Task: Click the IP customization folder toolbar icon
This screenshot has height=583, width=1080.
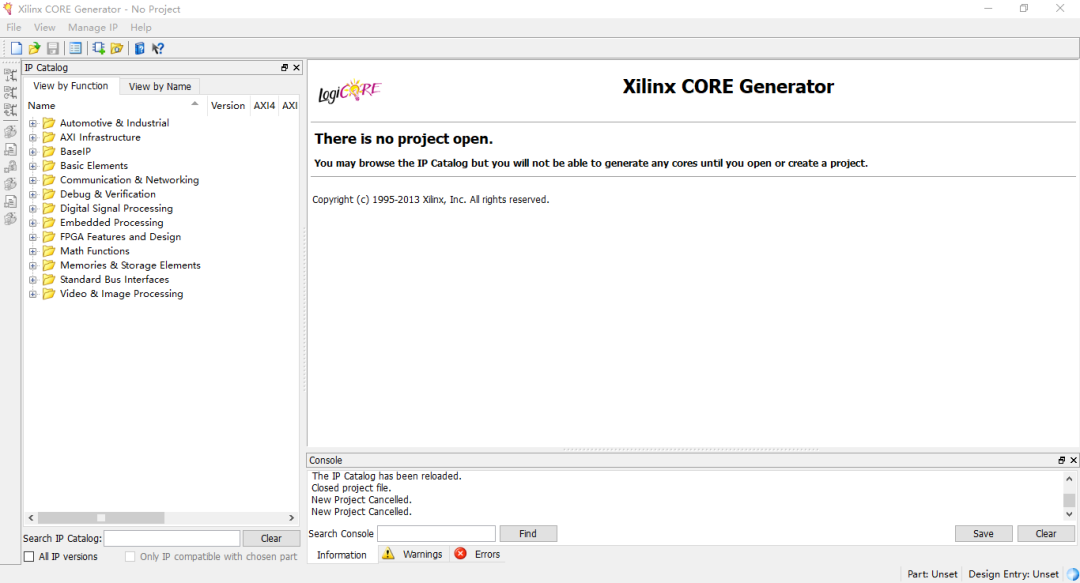Action: pyautogui.click(x=117, y=47)
